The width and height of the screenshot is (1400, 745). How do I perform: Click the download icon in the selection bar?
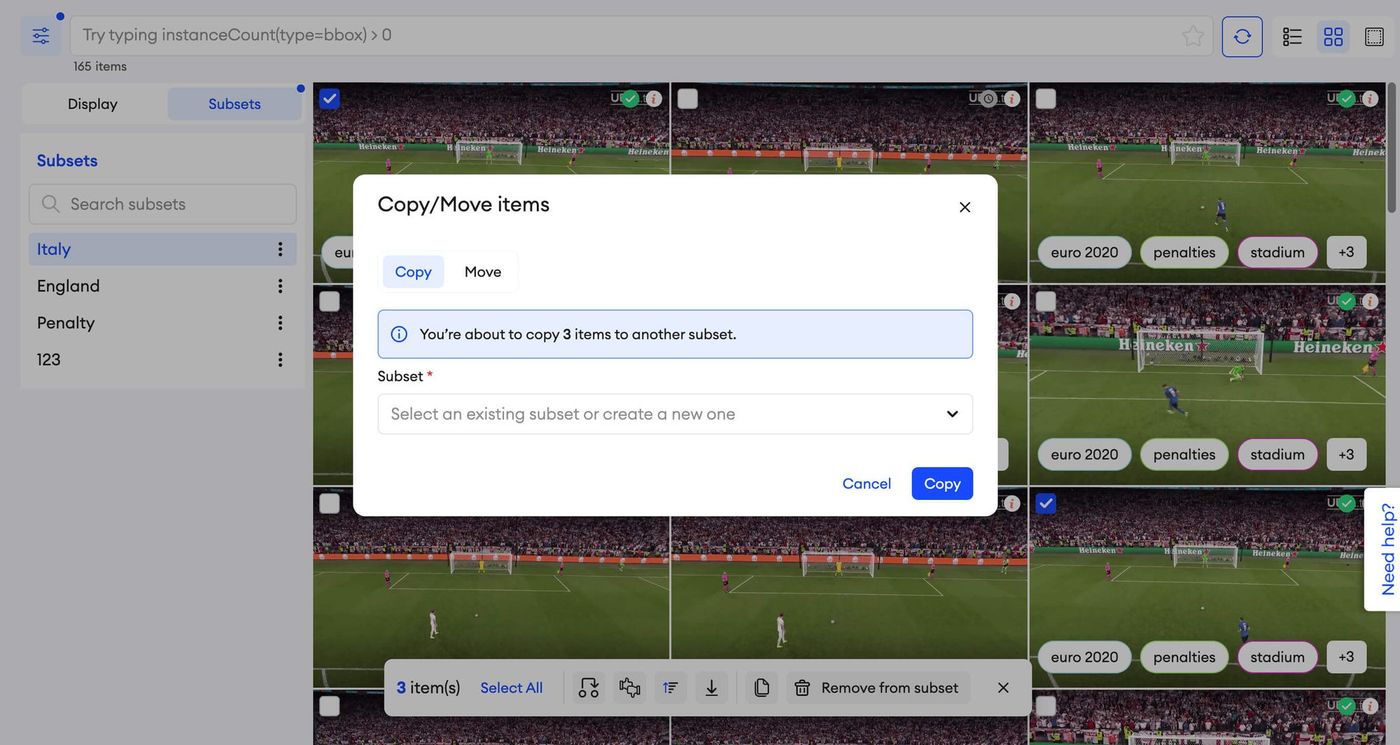pyautogui.click(x=711, y=688)
